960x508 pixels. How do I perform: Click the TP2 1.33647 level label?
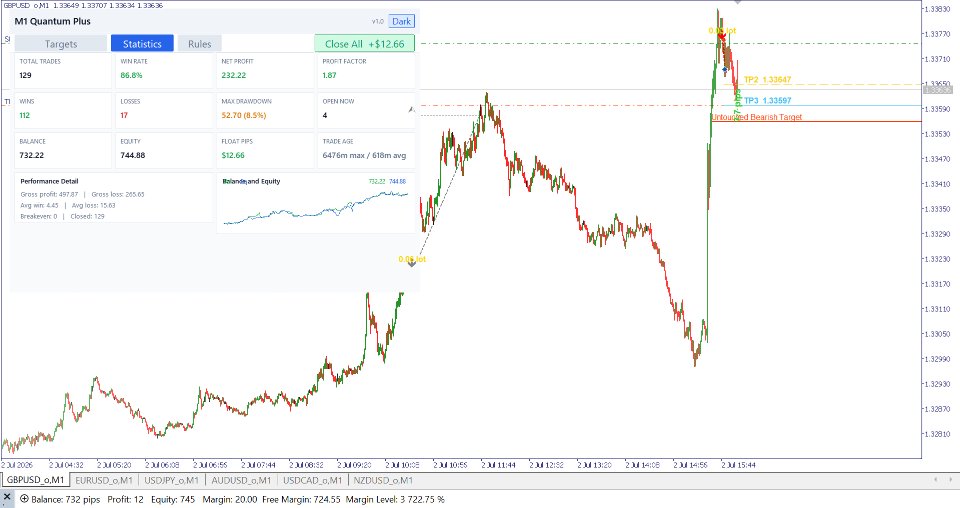pyautogui.click(x=768, y=80)
